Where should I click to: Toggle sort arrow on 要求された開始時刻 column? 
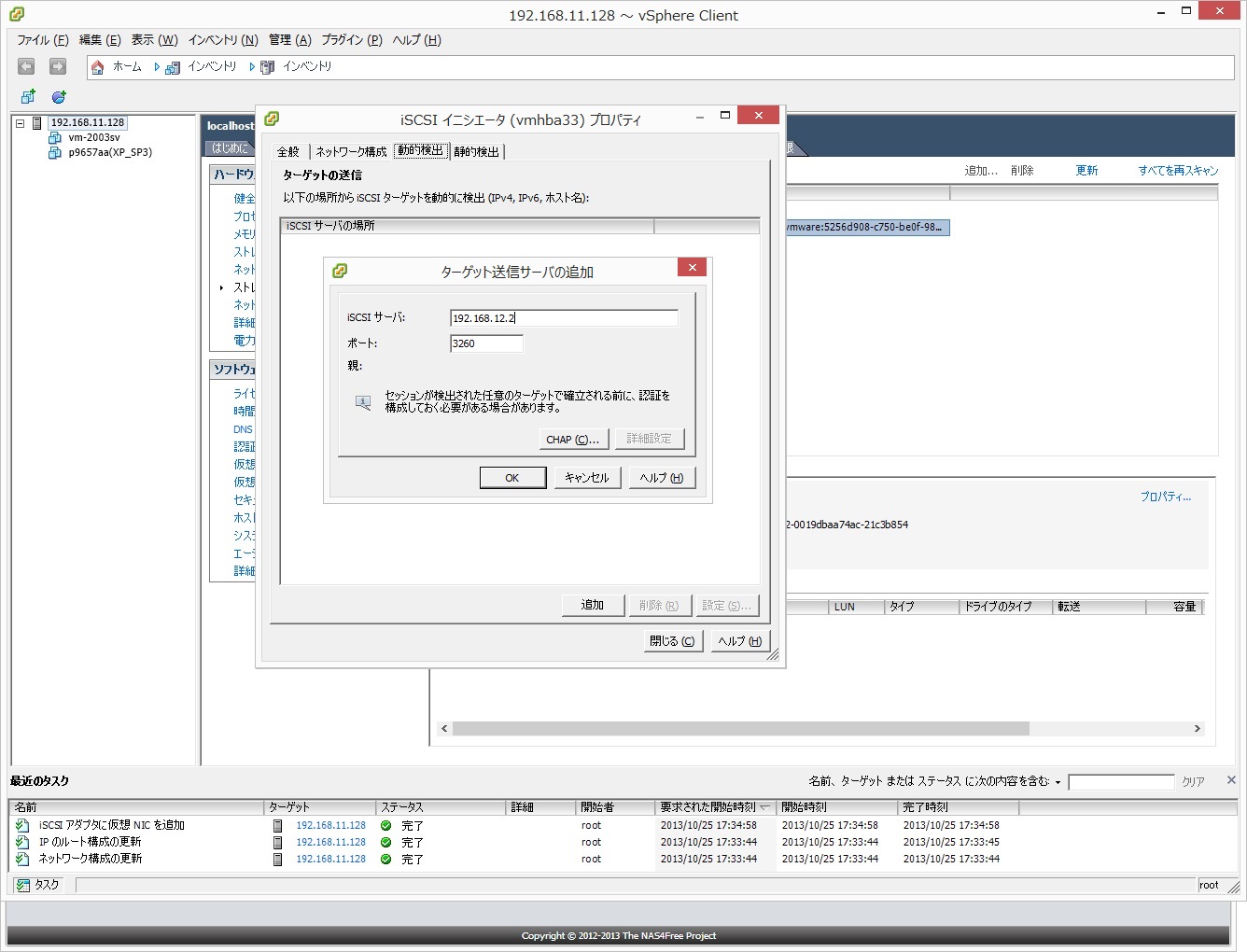pos(765,807)
